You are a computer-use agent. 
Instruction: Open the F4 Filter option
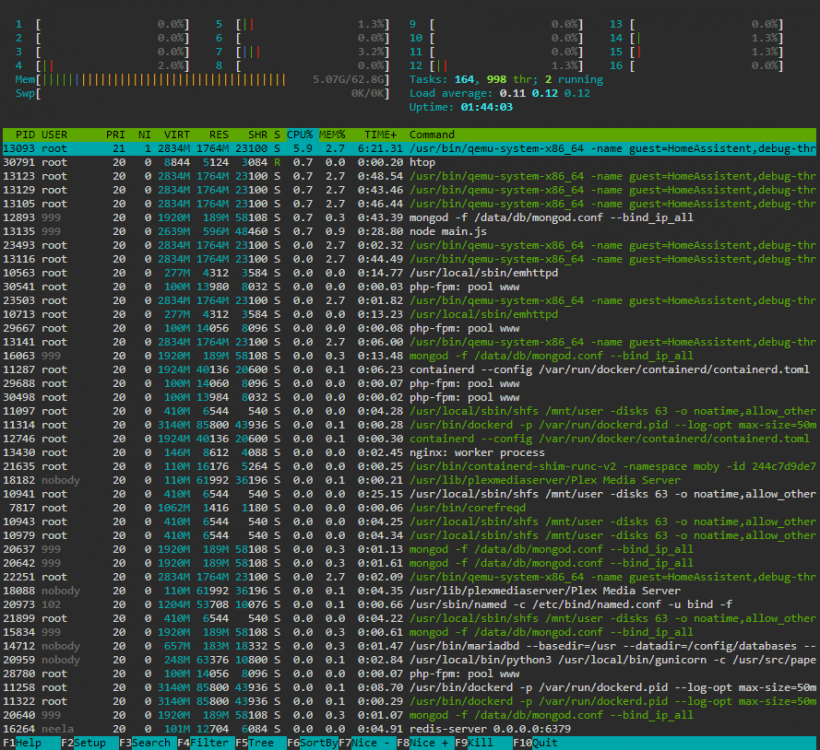(206, 743)
